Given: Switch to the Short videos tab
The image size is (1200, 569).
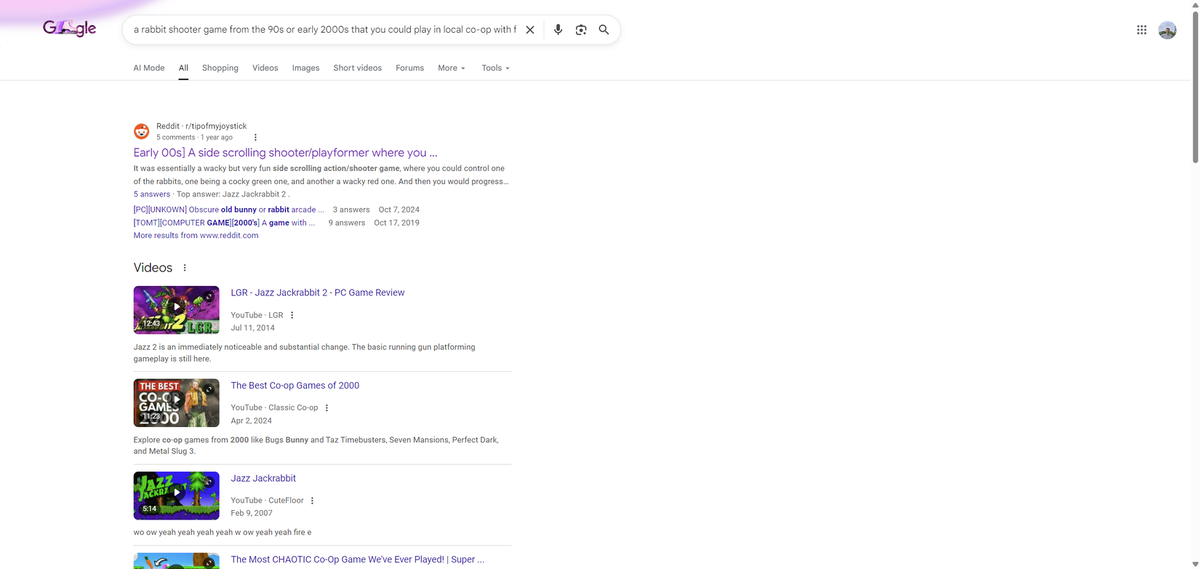Looking at the screenshot, I should (357, 68).
